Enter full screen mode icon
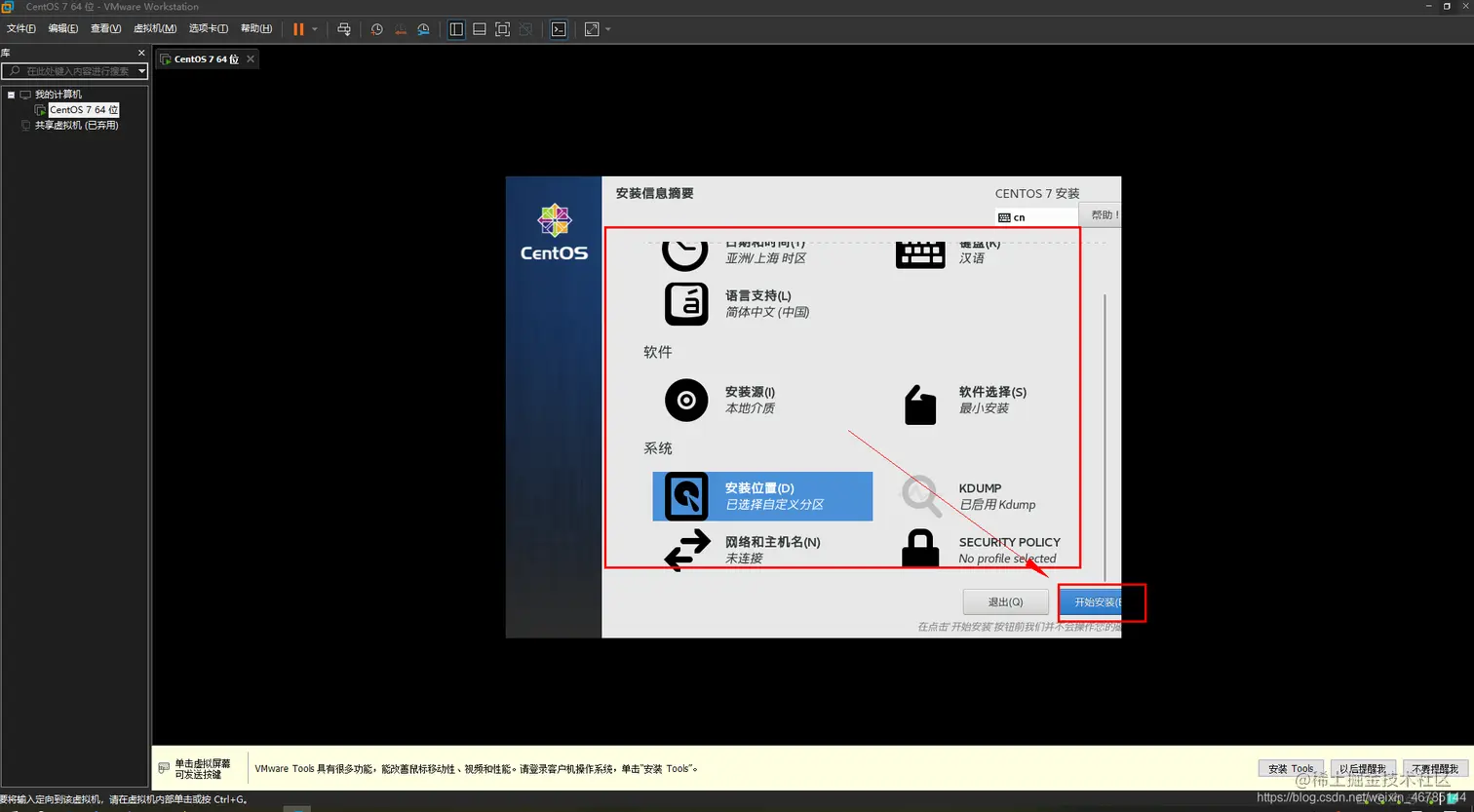1474x812 pixels. point(502,29)
